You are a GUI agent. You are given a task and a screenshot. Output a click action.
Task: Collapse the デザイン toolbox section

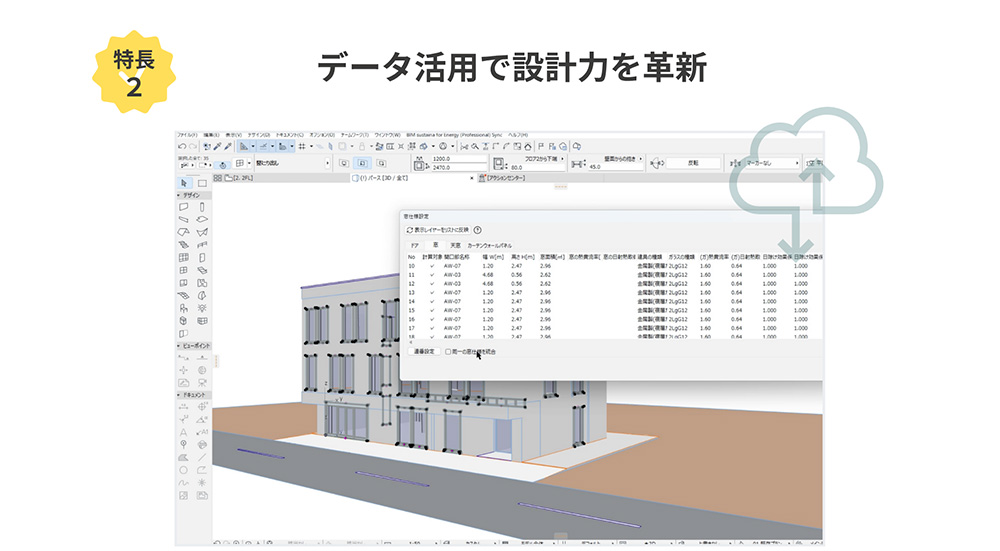point(179,196)
